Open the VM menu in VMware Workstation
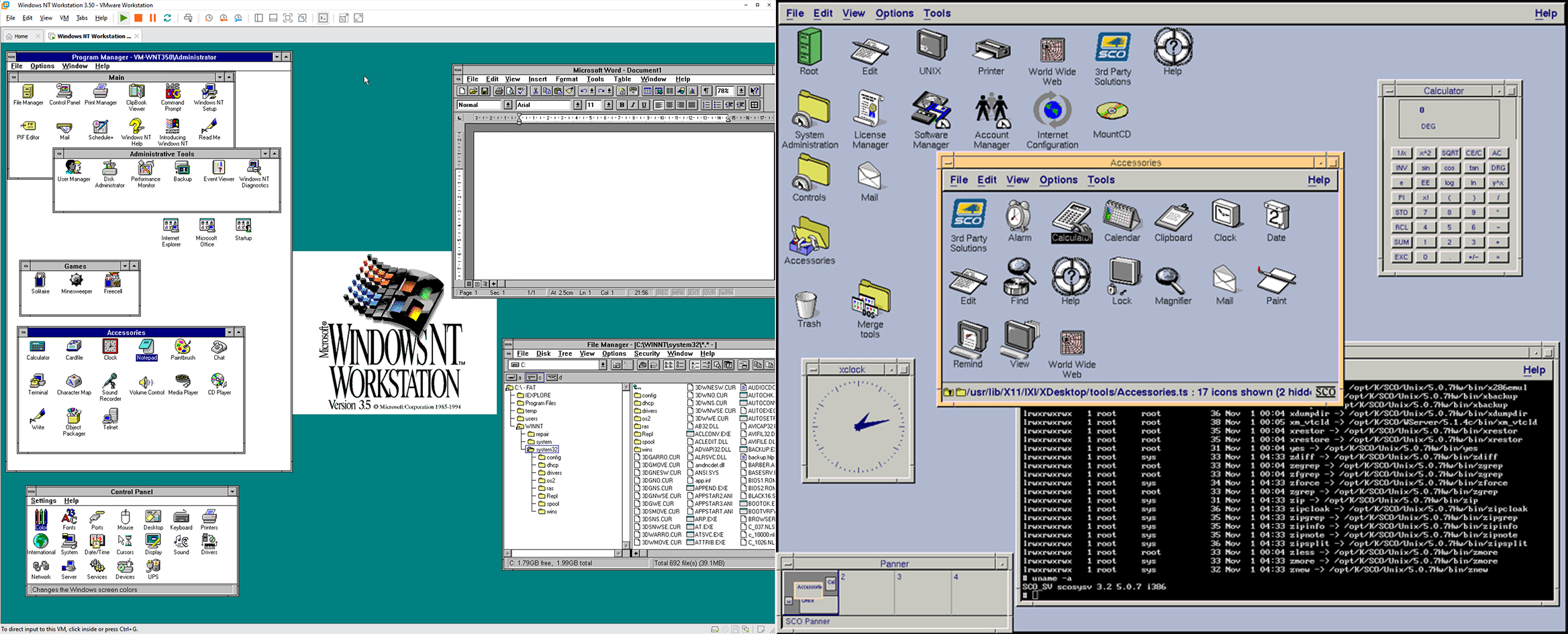Screen dimensions: 1568x634 pyautogui.click(x=64, y=18)
